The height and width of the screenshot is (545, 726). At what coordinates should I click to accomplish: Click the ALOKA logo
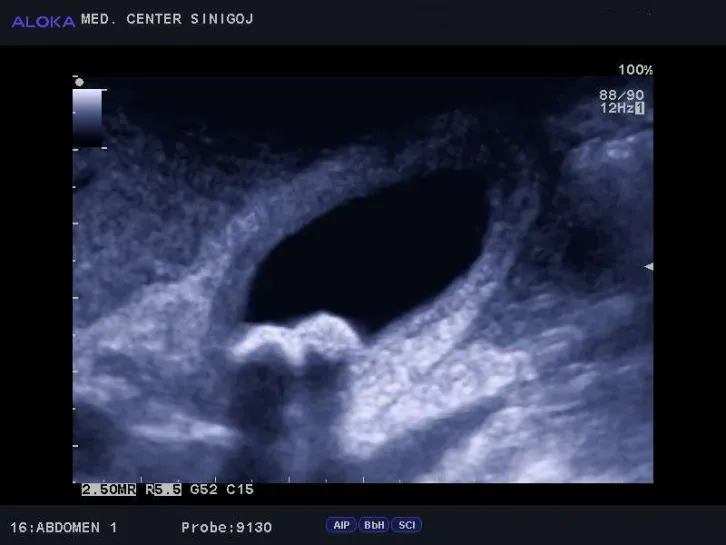43,22
